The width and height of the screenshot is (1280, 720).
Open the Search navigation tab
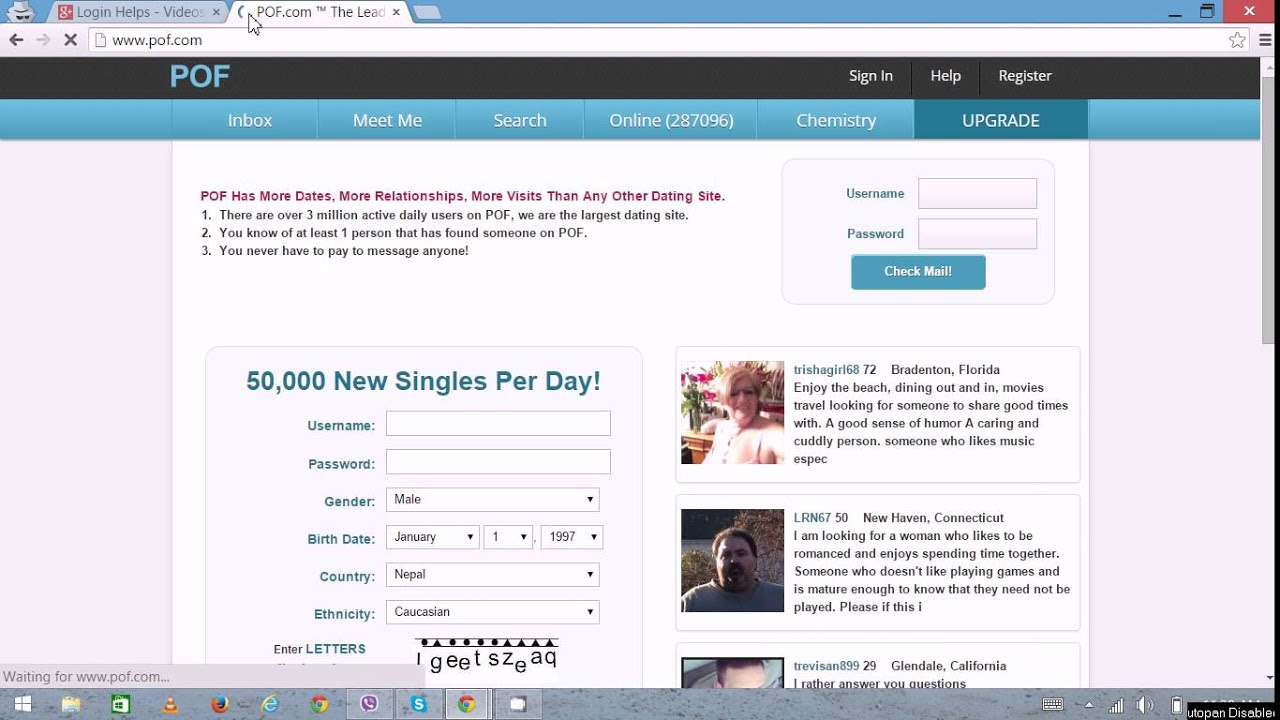pos(520,120)
